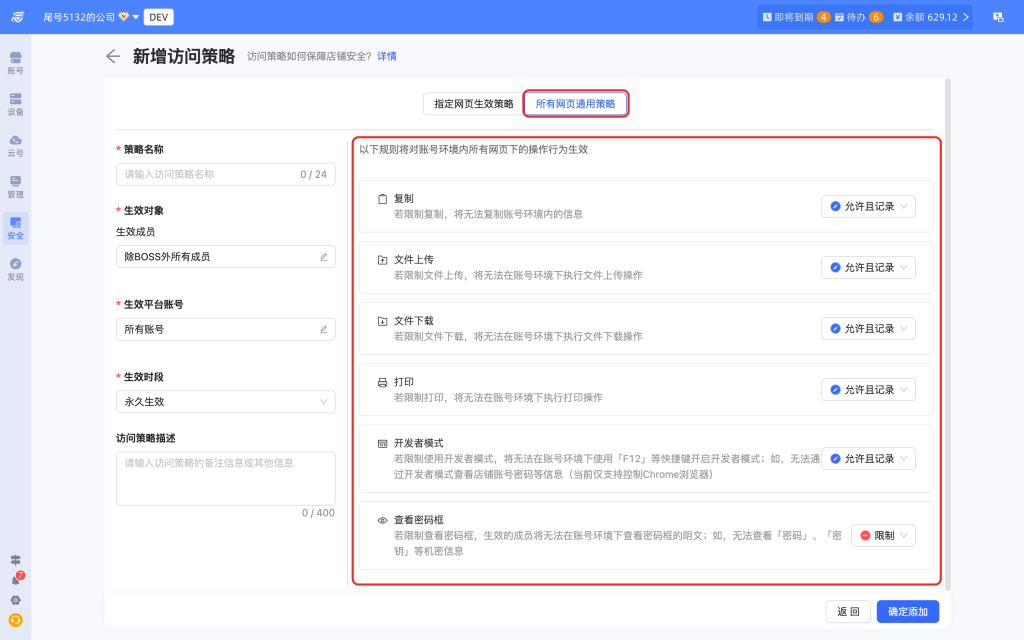1024x640 pixels.
Task: Open settings gear in bottom sidebar
Action: (15, 600)
